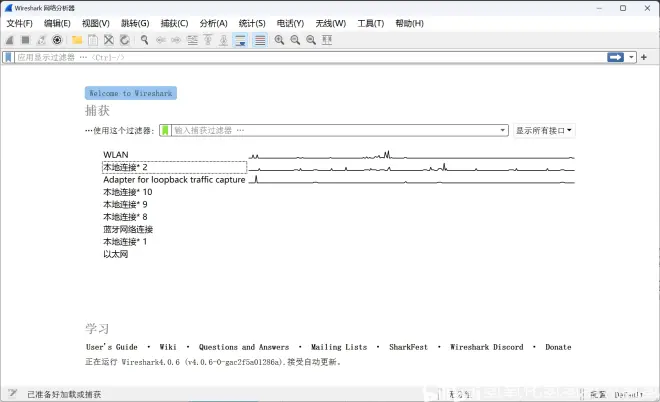Toggle auto-scroll during live capture
660x402 pixels.
coord(240,40)
